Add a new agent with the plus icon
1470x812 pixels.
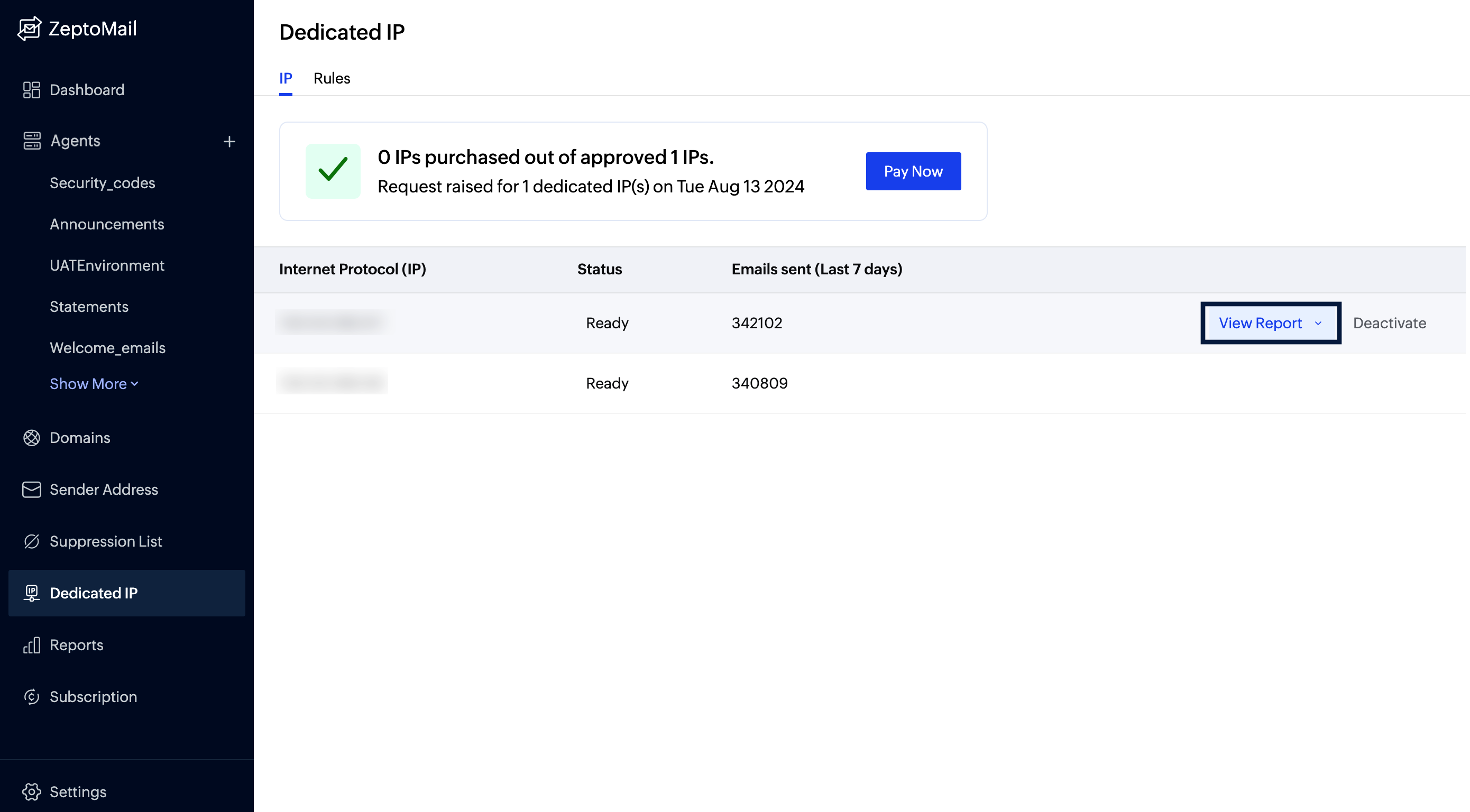click(x=229, y=141)
